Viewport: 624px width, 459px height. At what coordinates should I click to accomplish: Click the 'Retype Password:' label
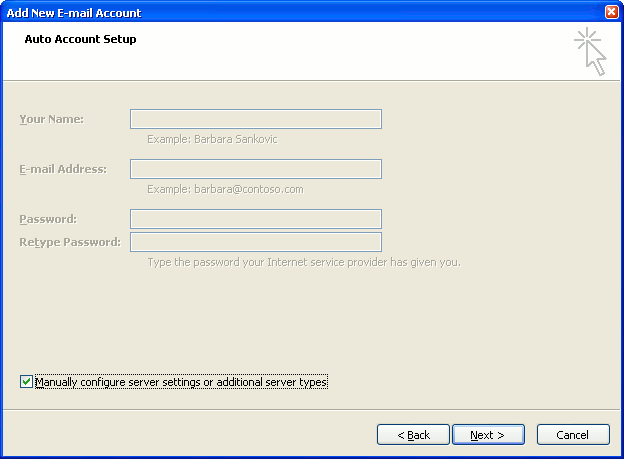tap(69, 242)
